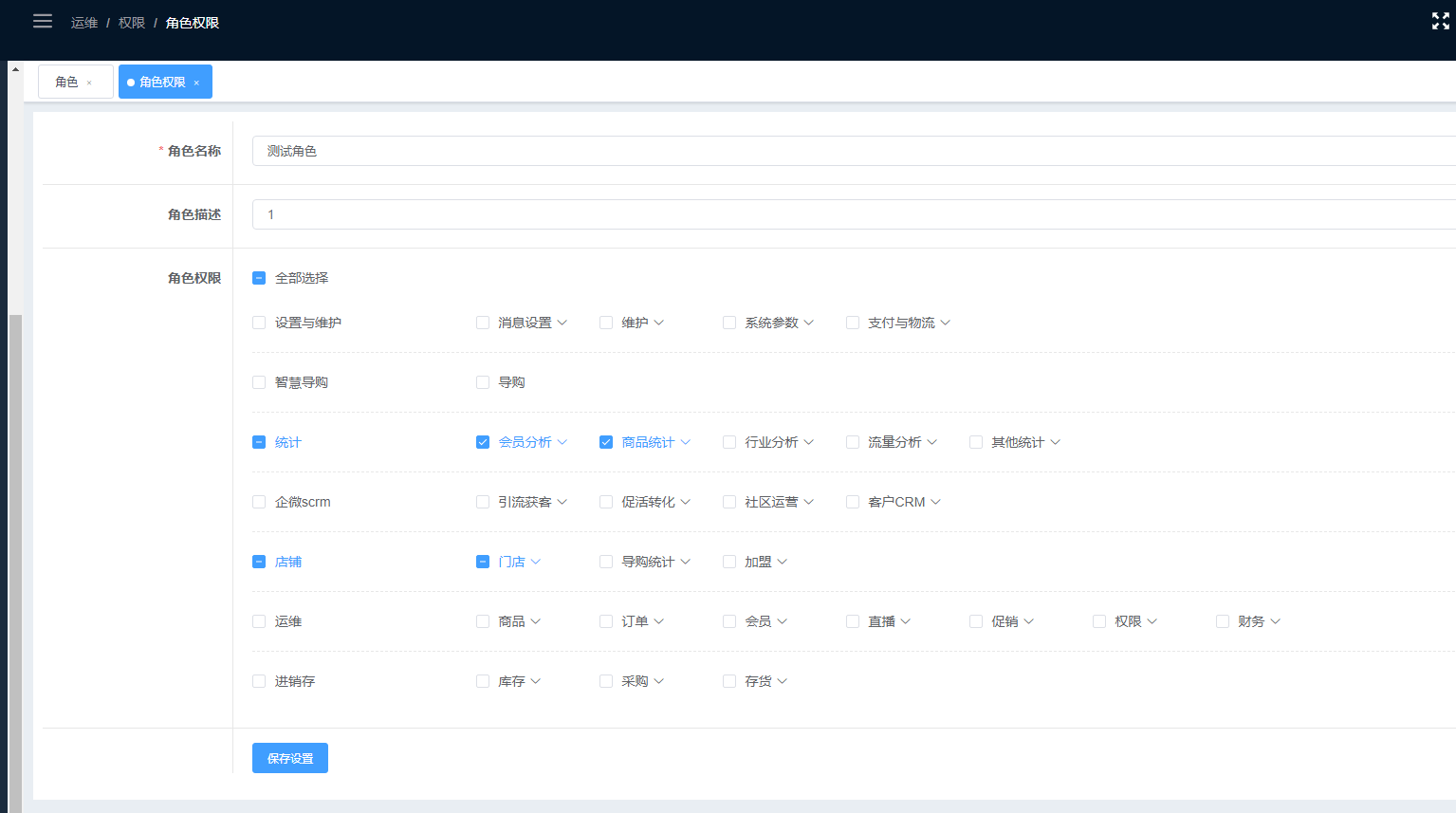Viewport: 1456px width, 813px height.
Task: Focus the 角色描述 input field
Action: [x=854, y=214]
